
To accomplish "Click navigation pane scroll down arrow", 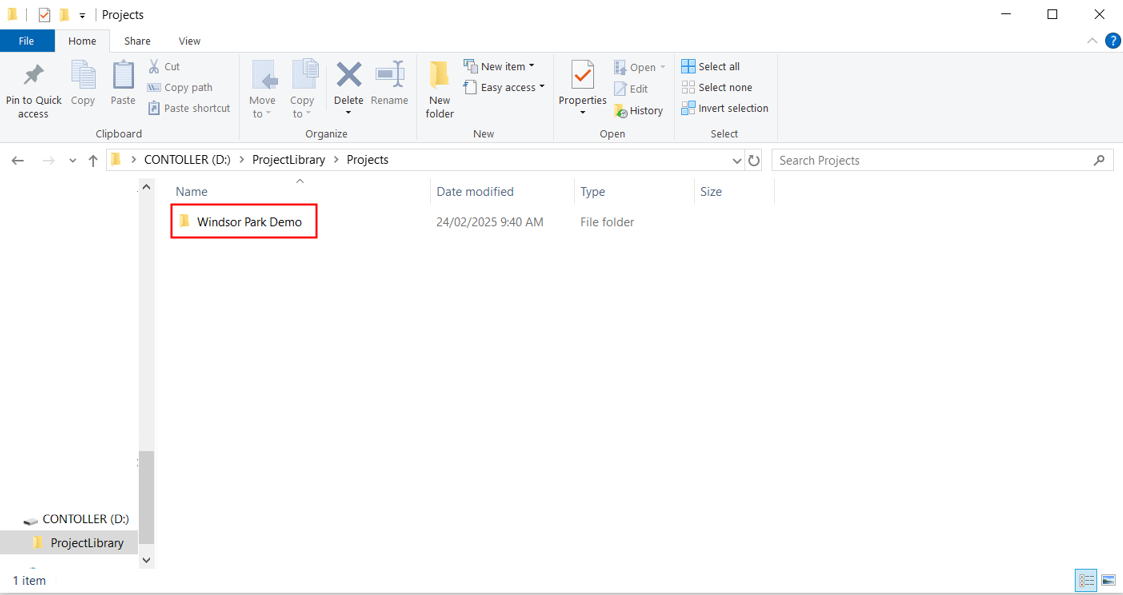I will coord(147,560).
